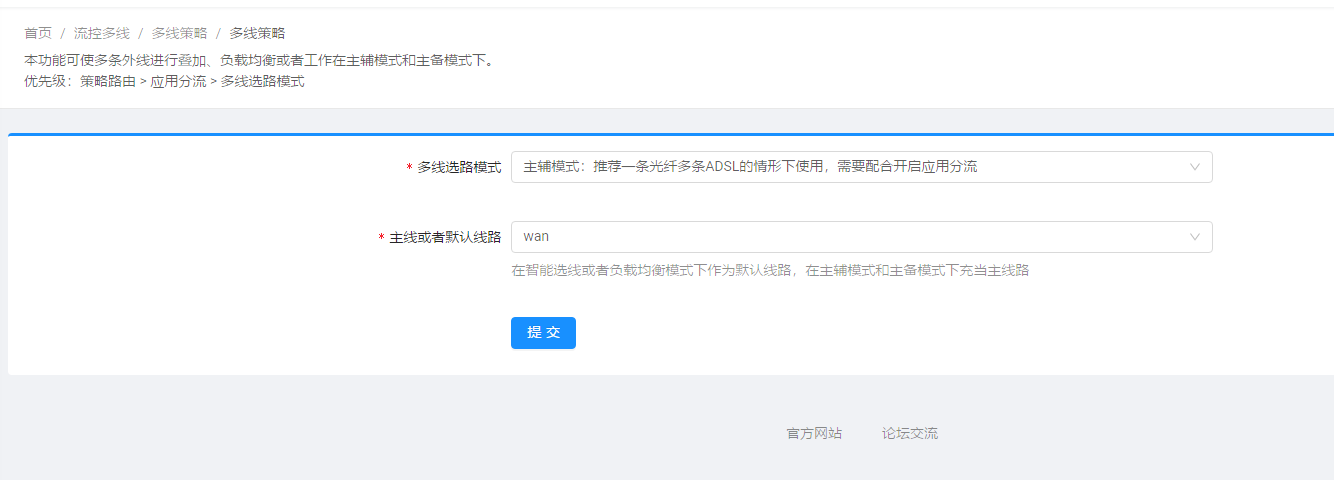Click the description starting with 本功能可使
Image resolution: width=1334 pixels, height=480 pixels.
(x=258, y=60)
